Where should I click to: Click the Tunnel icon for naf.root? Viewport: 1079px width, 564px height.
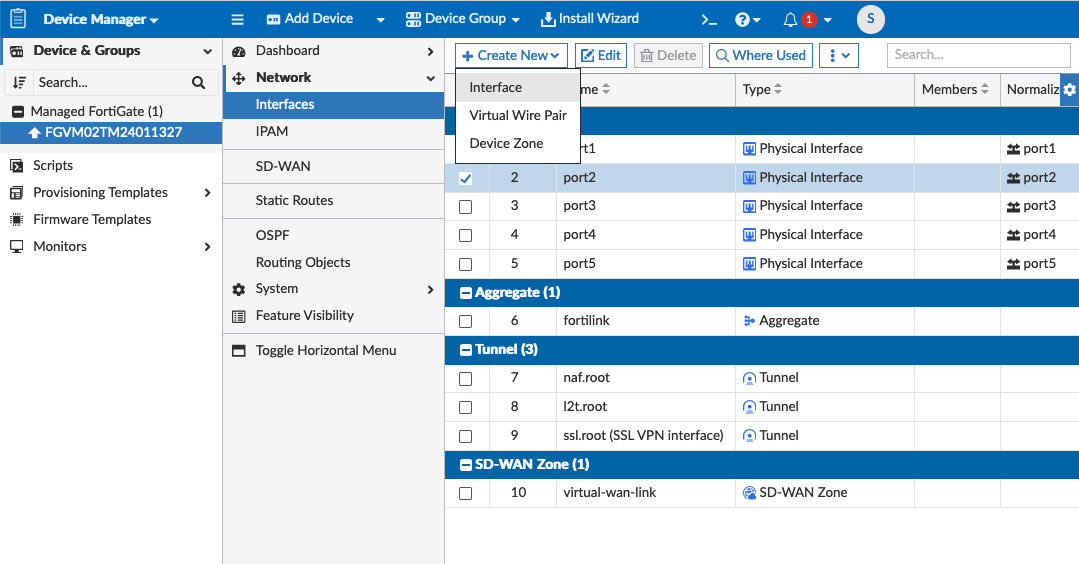click(749, 378)
